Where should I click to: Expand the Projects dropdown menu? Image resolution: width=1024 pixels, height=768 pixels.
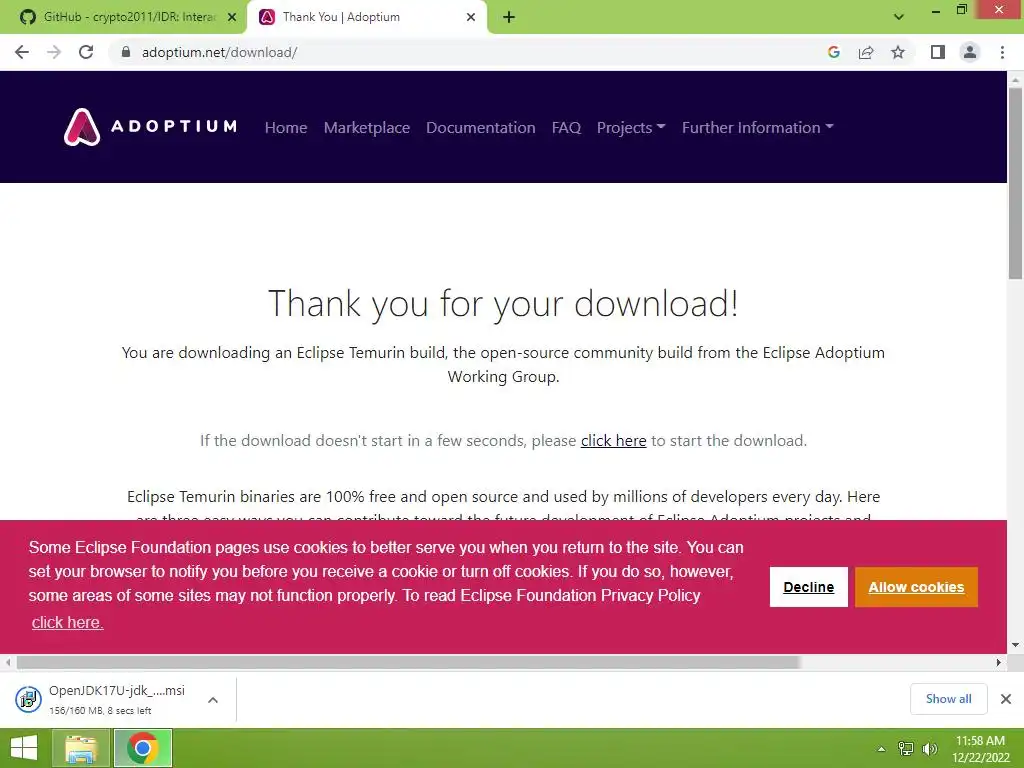tap(631, 127)
